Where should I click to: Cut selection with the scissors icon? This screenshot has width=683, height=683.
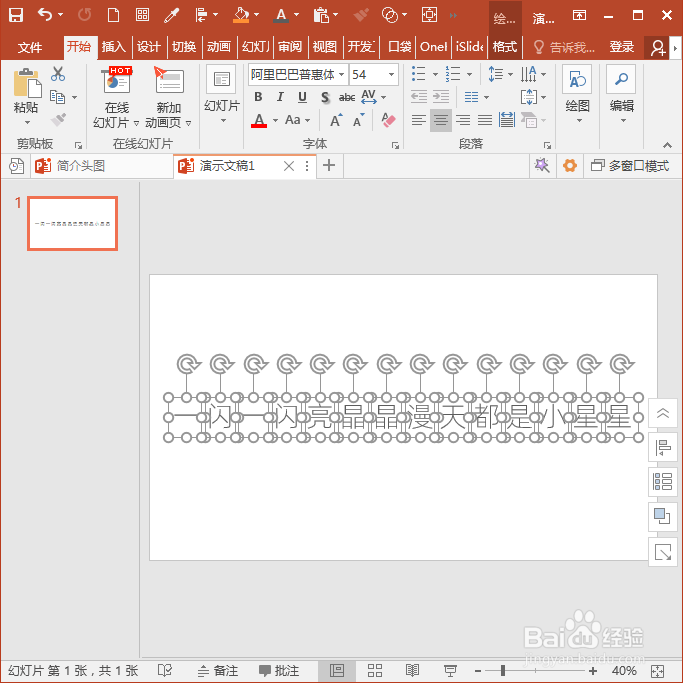tap(57, 74)
